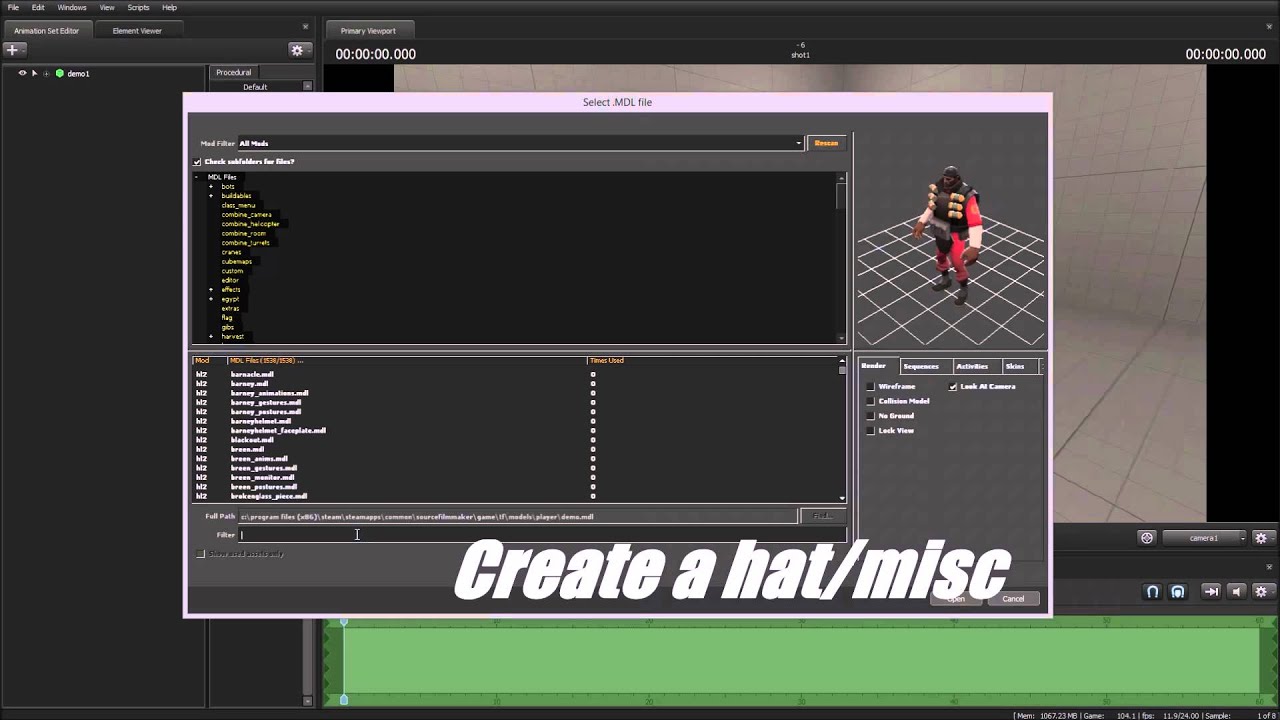The height and width of the screenshot is (720, 1280).
Task: Sort by Times Used column
Action: click(x=606, y=360)
